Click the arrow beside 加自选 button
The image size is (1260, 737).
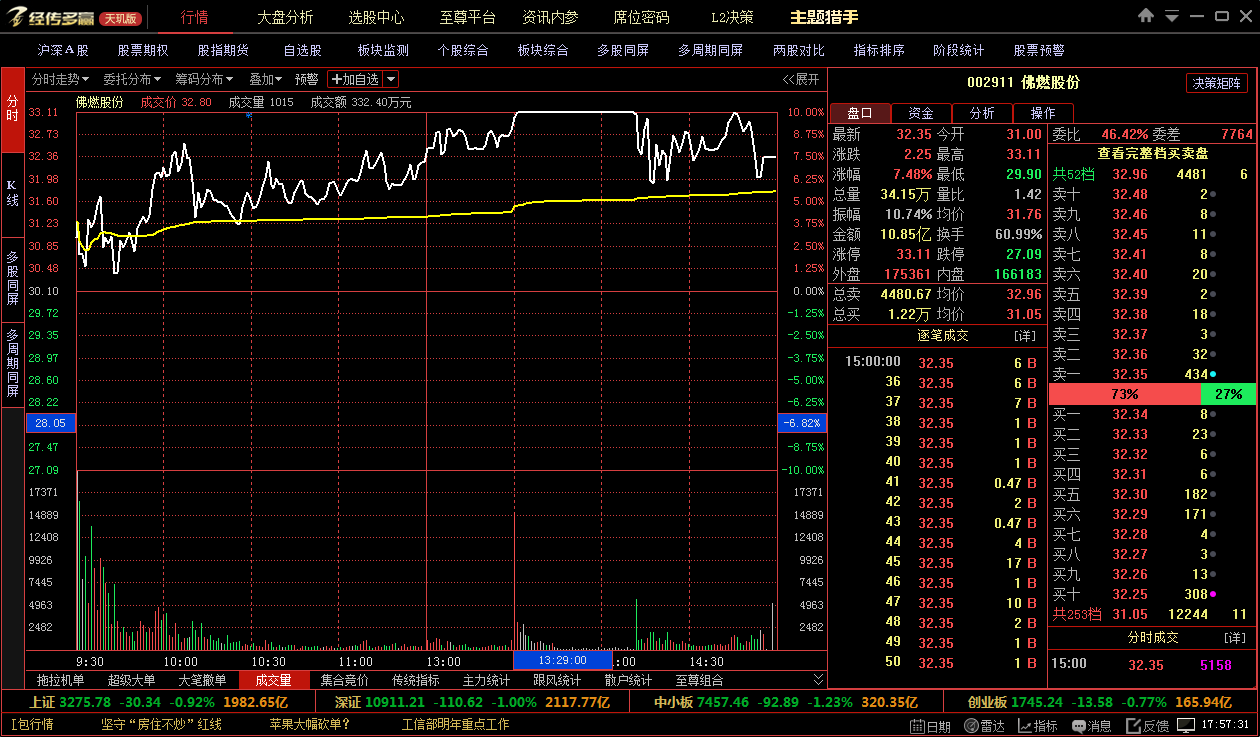click(391, 79)
